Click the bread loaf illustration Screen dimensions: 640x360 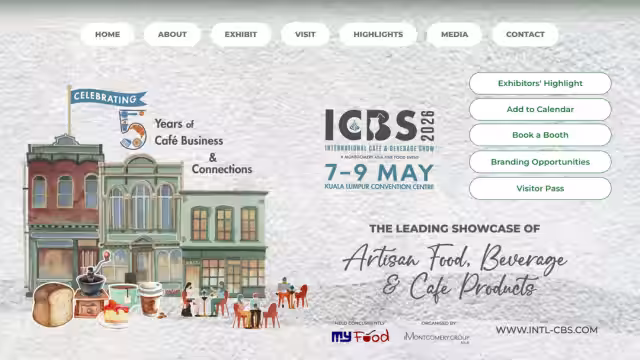[53, 304]
